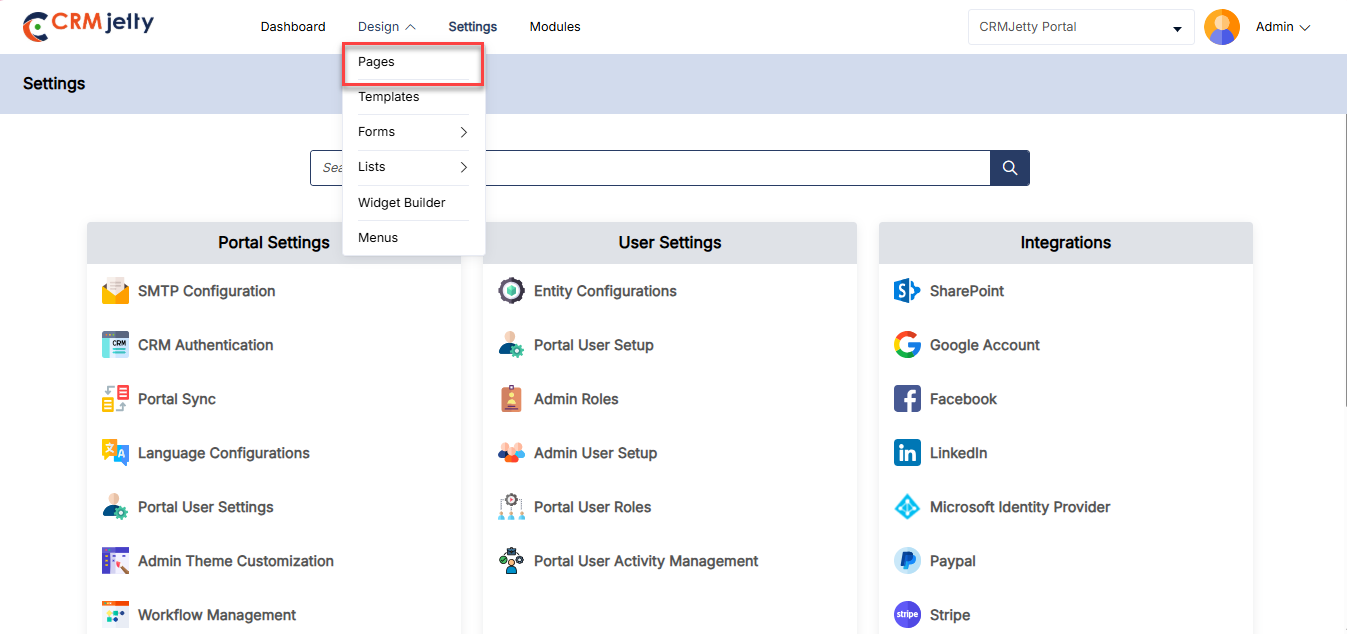
Task: Click the Paypal logo icon
Action: [x=906, y=561]
